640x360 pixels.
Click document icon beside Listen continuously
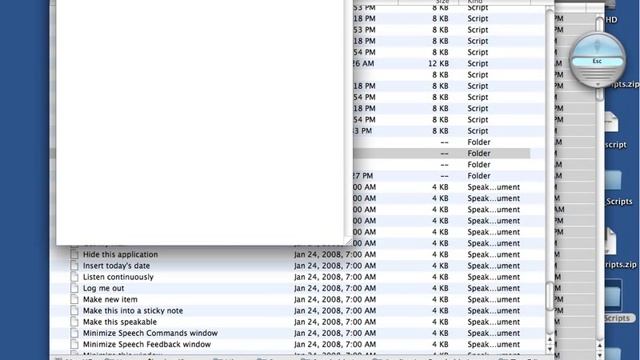pyautogui.click(x=74, y=277)
